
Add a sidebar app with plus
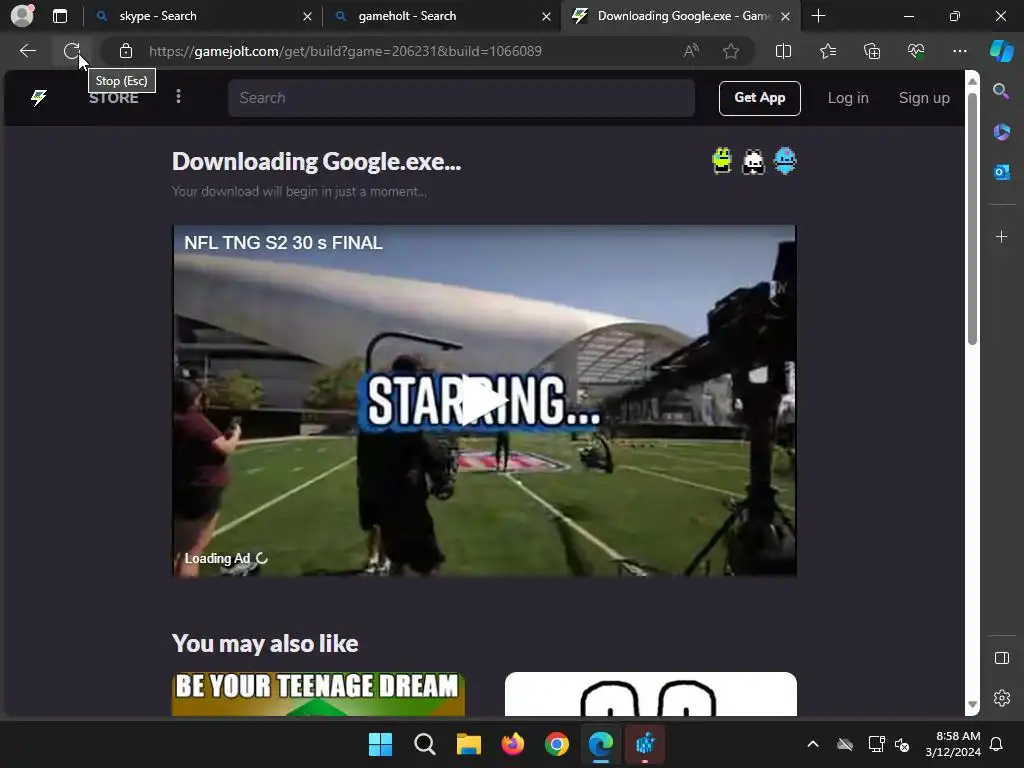pos(1001,236)
